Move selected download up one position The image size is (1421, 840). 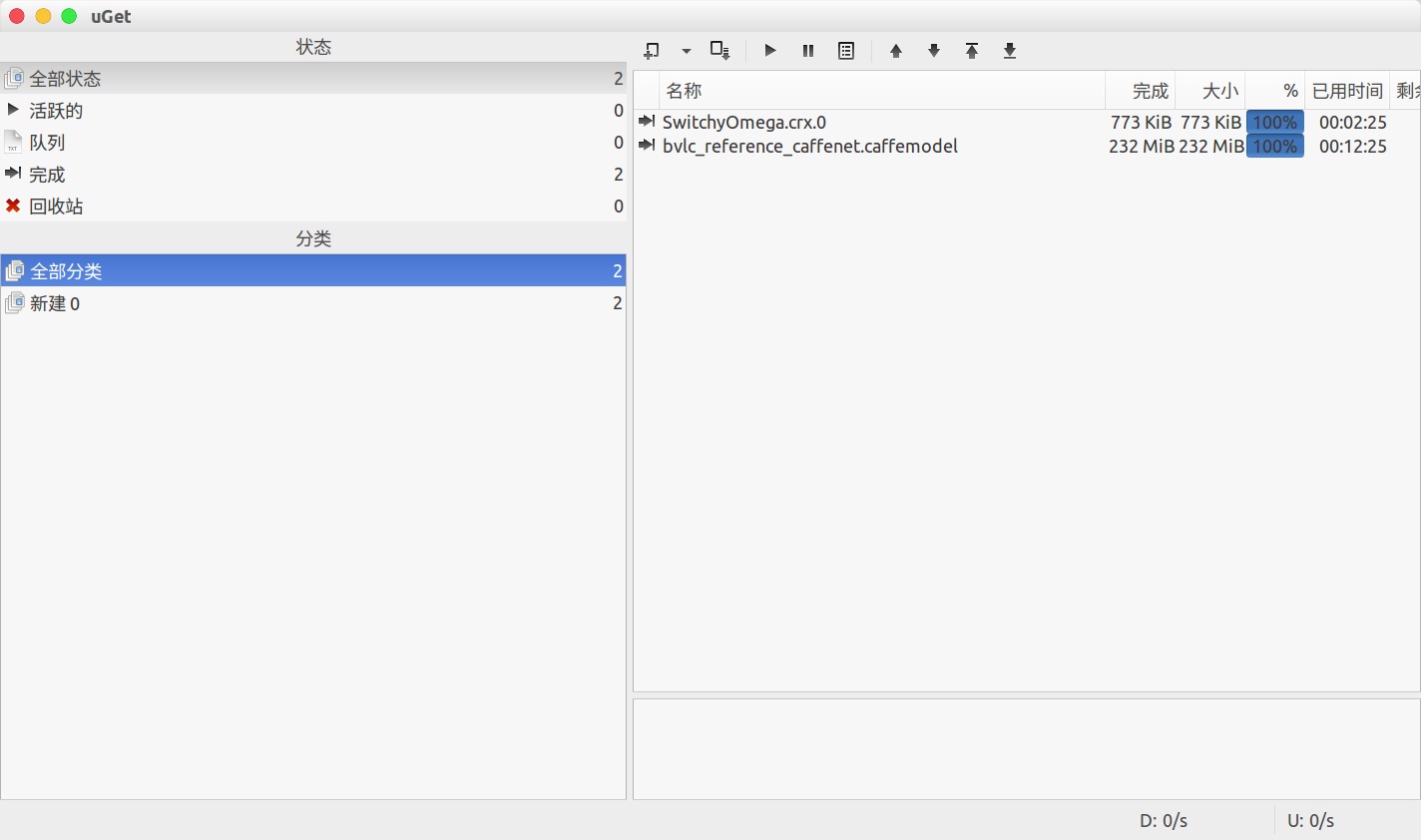pyautogui.click(x=896, y=51)
